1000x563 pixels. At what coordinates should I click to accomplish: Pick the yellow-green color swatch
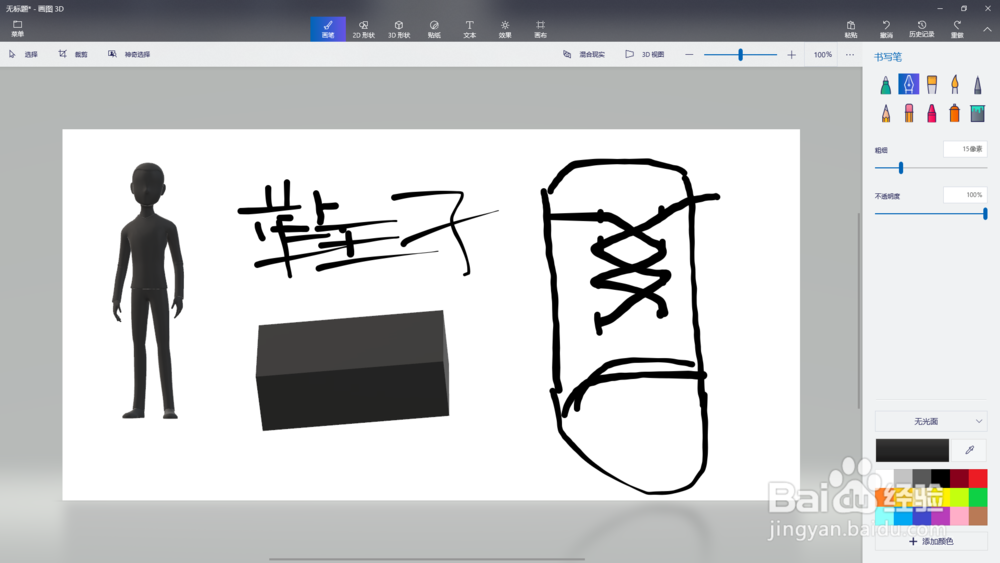pyautogui.click(x=959, y=497)
